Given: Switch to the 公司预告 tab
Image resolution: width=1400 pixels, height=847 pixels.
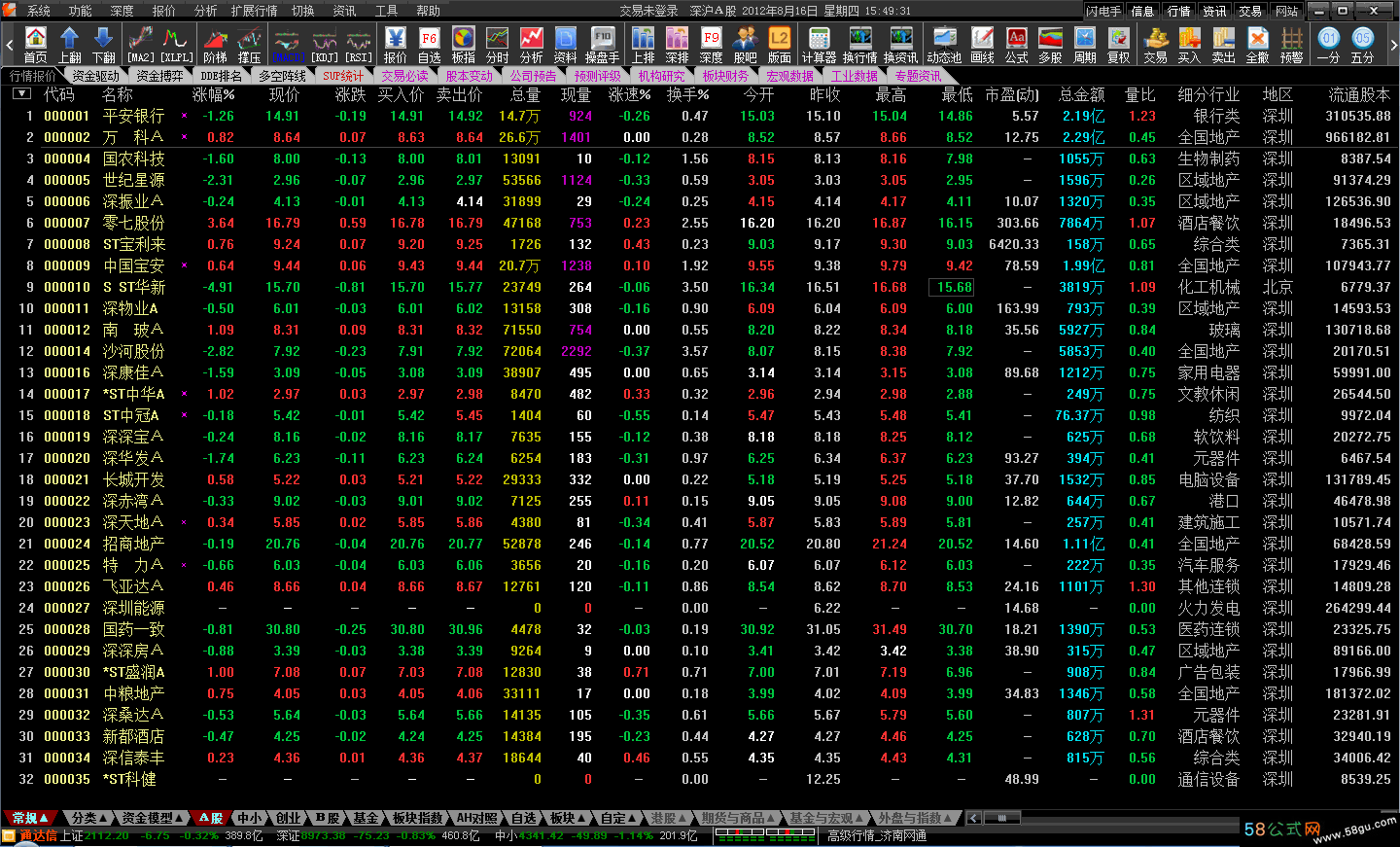Looking at the screenshot, I should click(x=534, y=76).
